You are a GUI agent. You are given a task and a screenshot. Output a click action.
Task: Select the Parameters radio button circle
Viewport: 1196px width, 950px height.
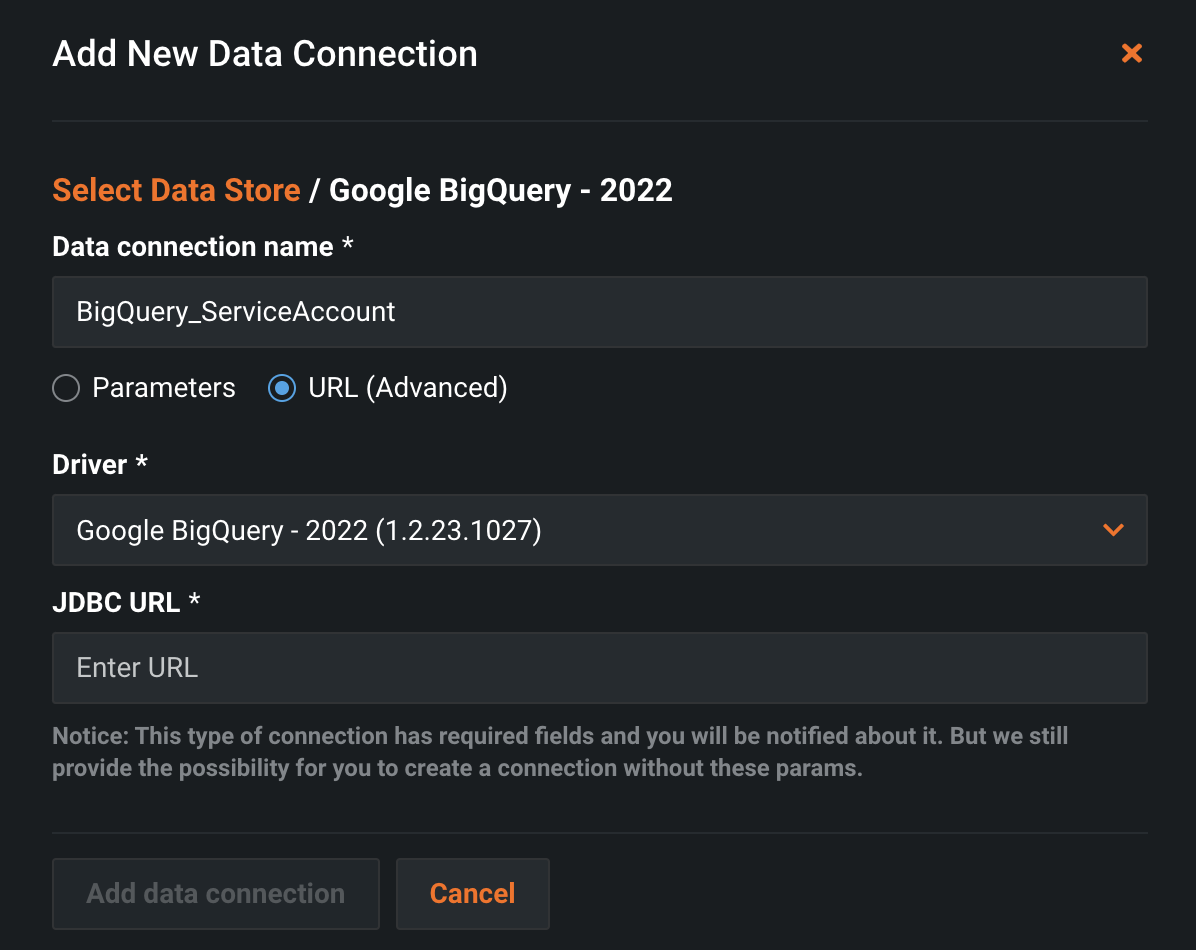[x=66, y=388]
